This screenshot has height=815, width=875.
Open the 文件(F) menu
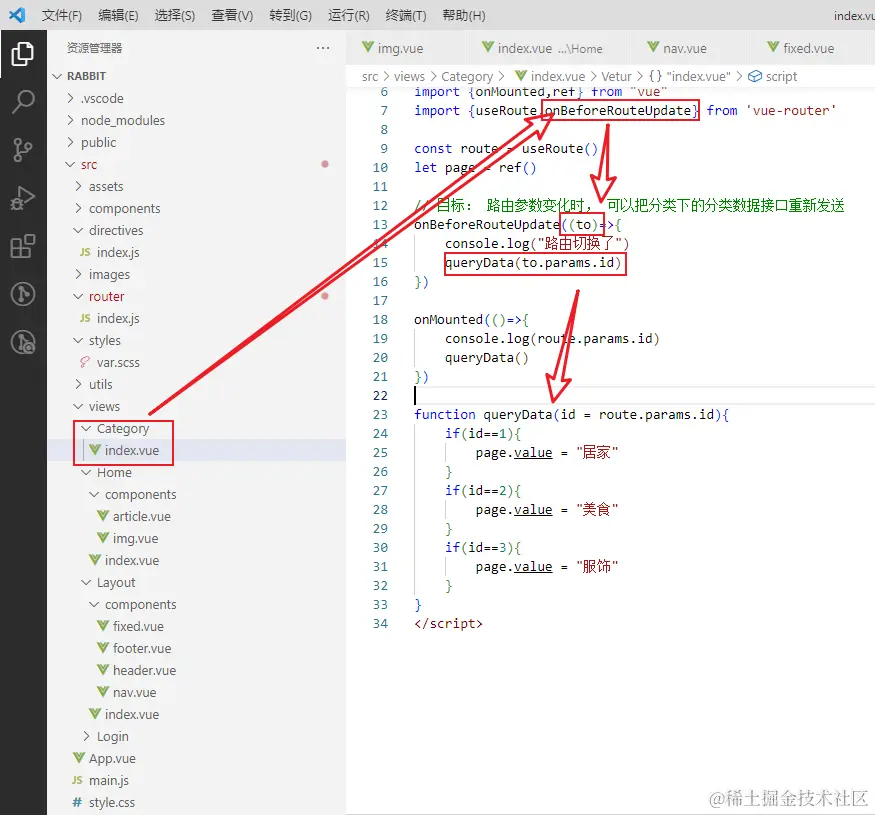click(x=62, y=15)
